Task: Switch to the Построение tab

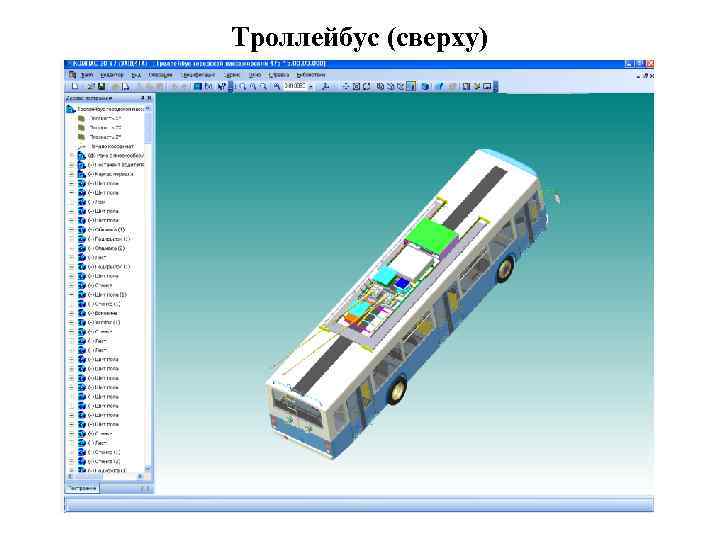Action: pyautogui.click(x=83, y=489)
